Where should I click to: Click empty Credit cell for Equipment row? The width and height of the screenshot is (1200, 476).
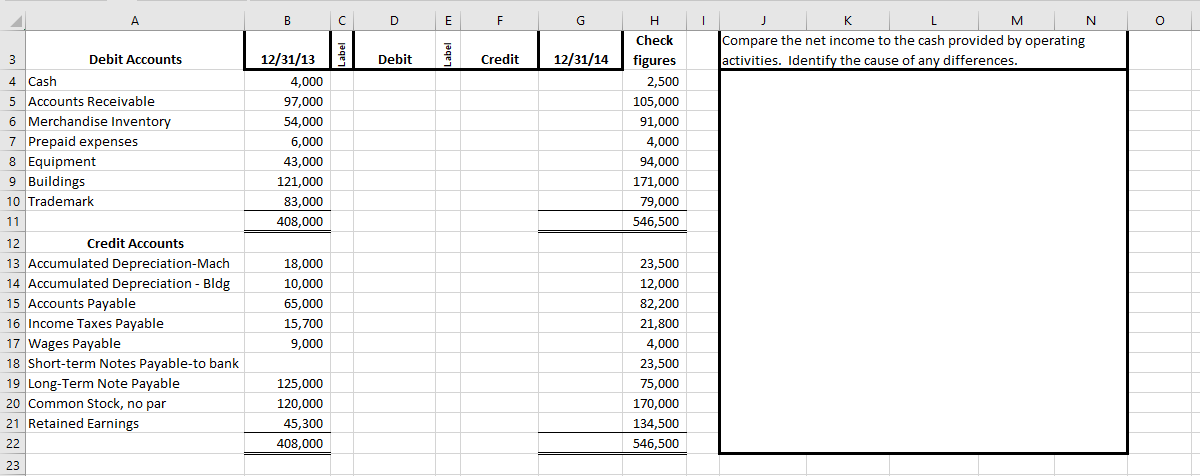coord(498,161)
